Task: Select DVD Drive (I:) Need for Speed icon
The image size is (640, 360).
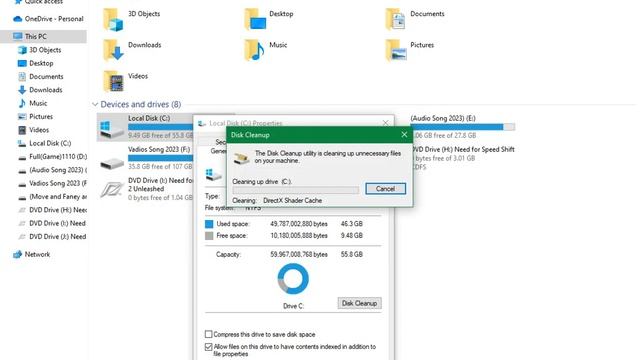Action: (x=112, y=189)
